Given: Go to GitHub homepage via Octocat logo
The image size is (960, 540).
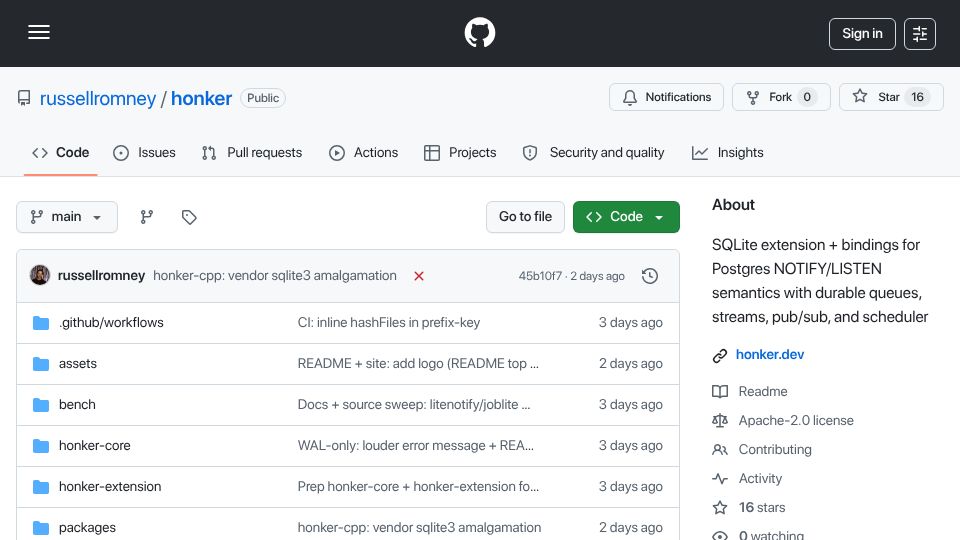Looking at the screenshot, I should tap(479, 32).
